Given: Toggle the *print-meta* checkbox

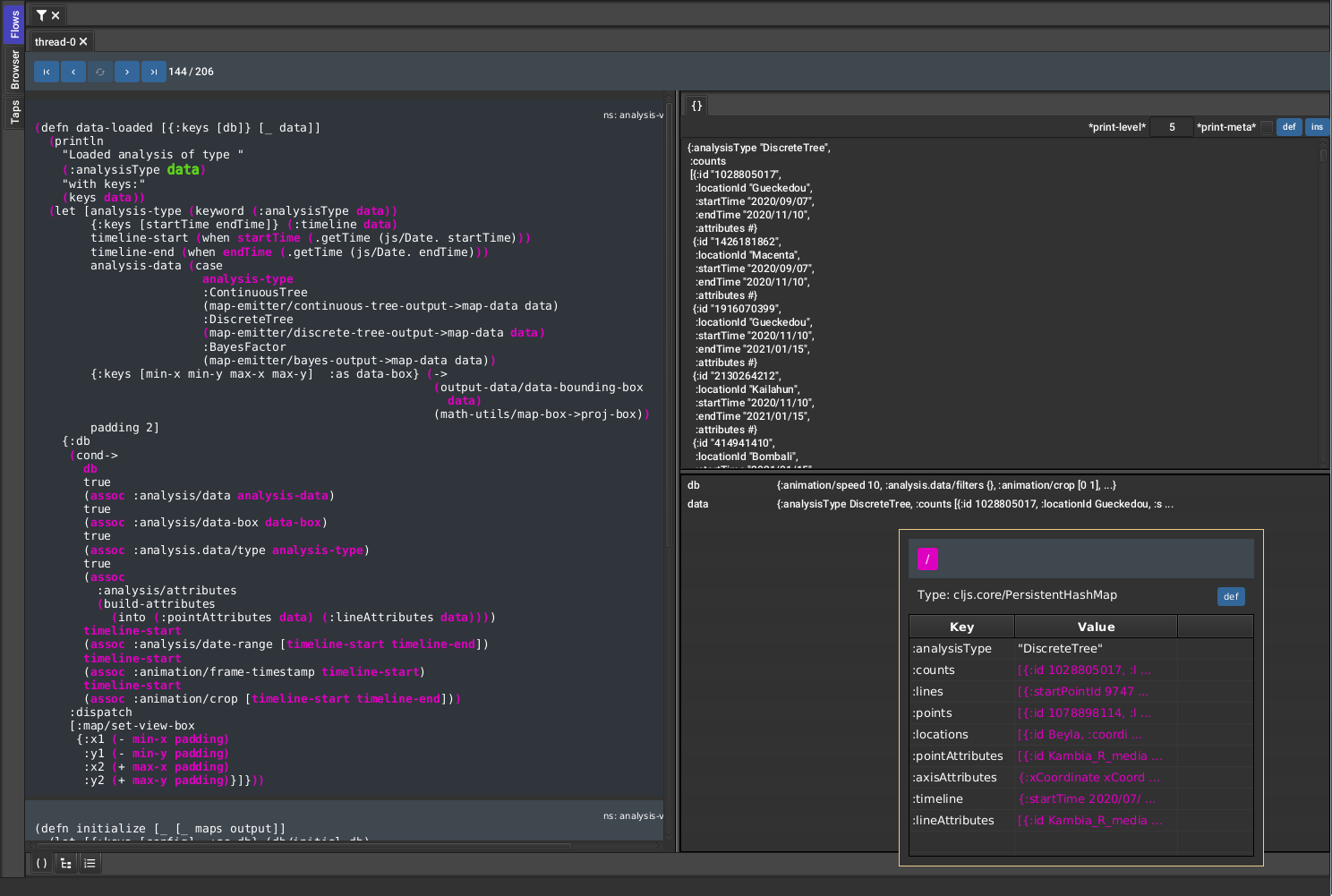Looking at the screenshot, I should click(x=1266, y=127).
